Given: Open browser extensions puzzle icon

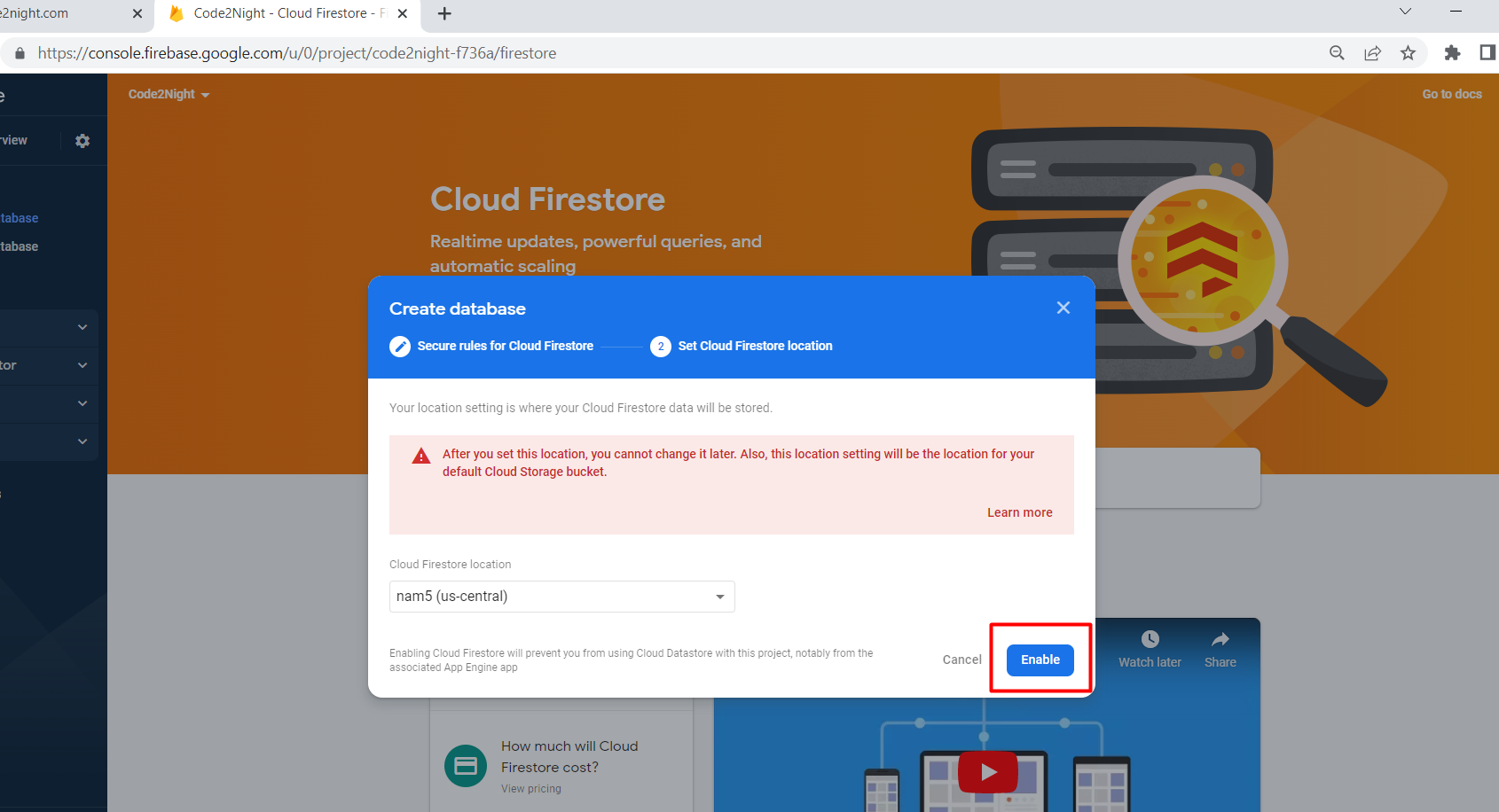Looking at the screenshot, I should [1452, 53].
